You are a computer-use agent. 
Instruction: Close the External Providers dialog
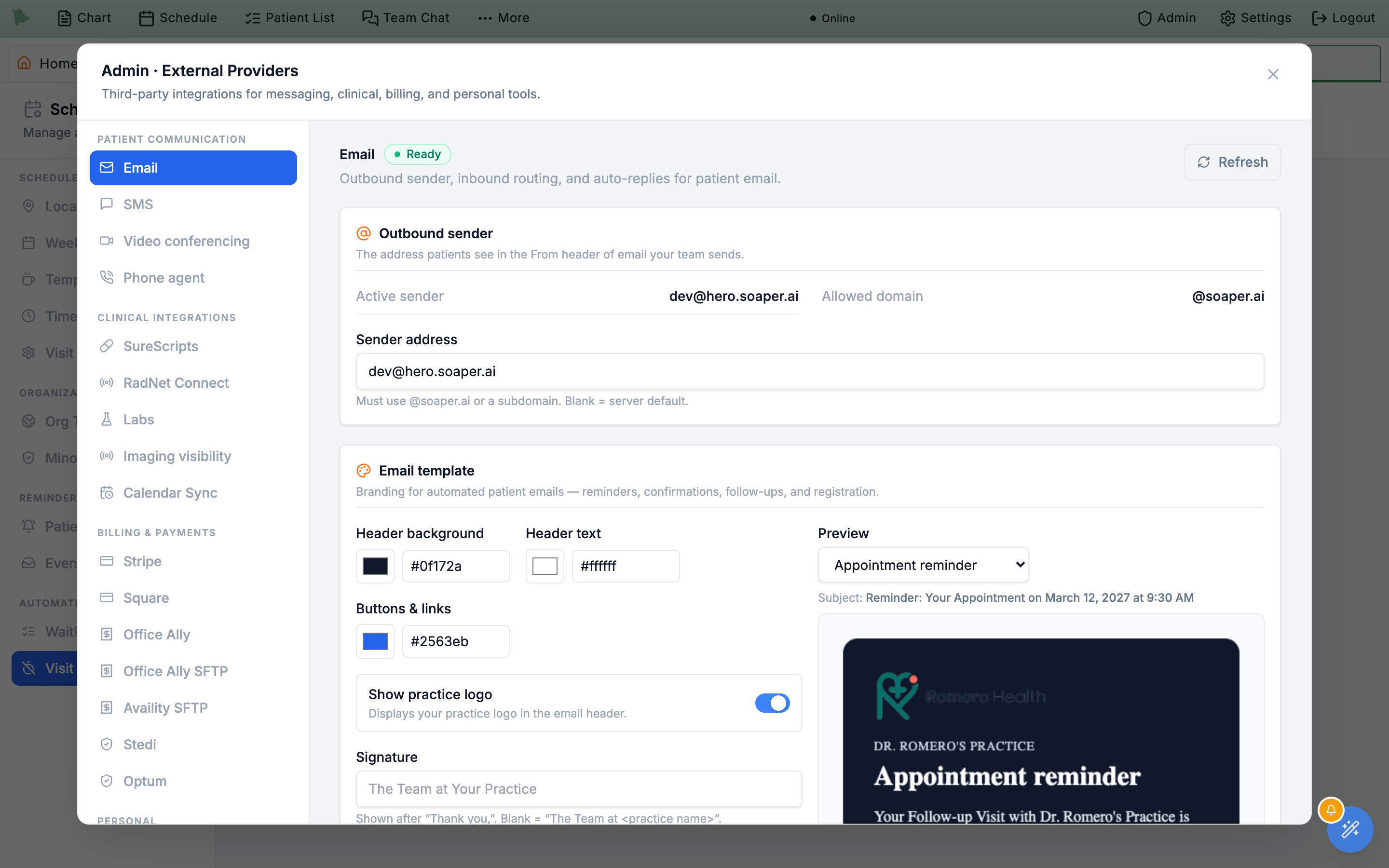[1273, 75]
